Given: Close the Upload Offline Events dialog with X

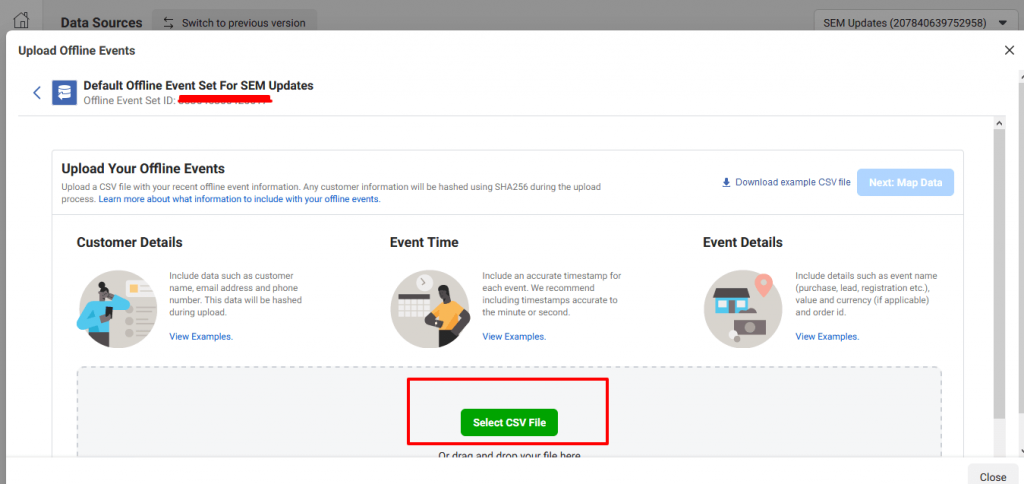Looking at the screenshot, I should pos(1009,50).
